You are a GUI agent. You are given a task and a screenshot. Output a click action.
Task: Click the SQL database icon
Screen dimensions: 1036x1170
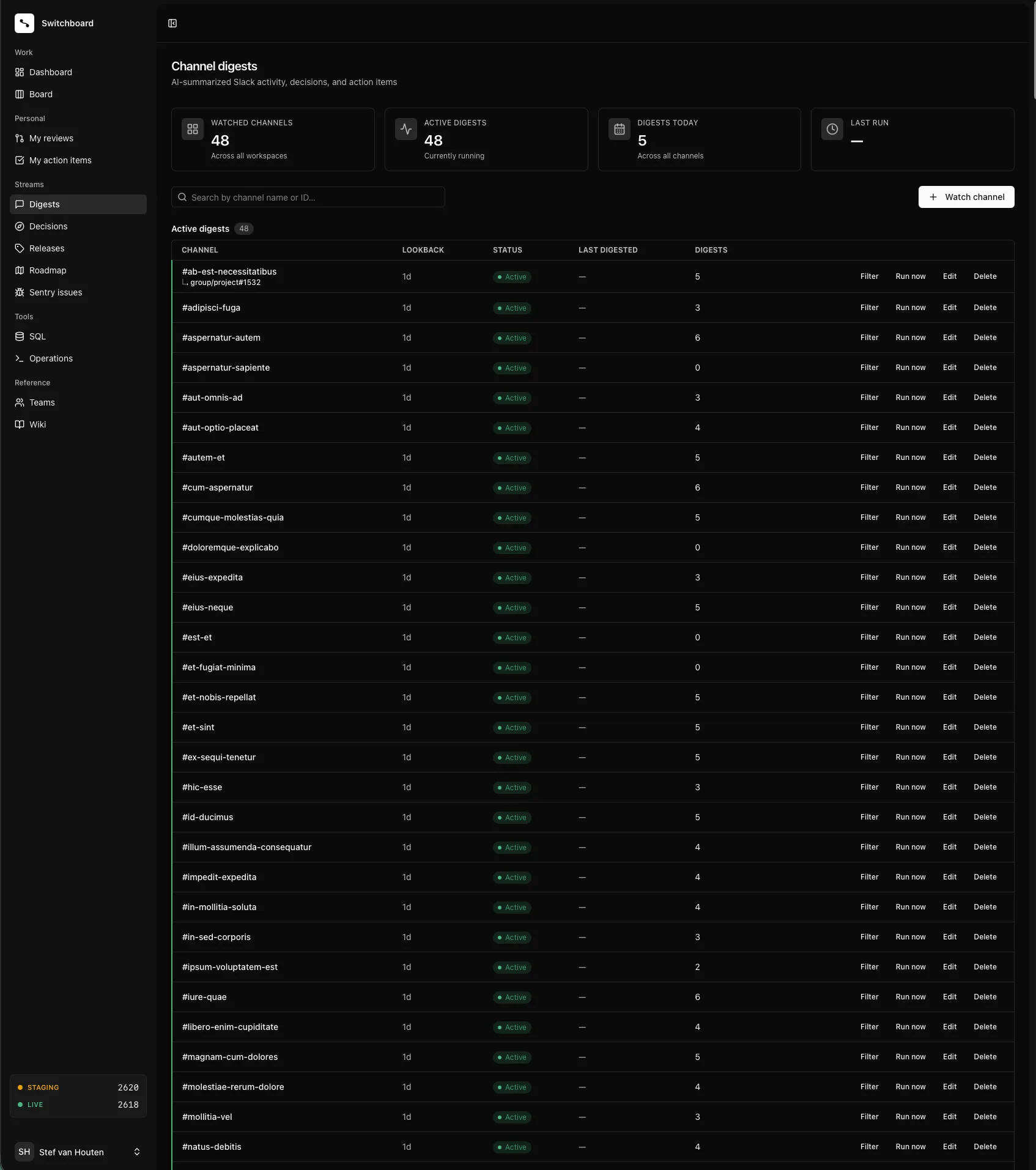click(x=20, y=336)
